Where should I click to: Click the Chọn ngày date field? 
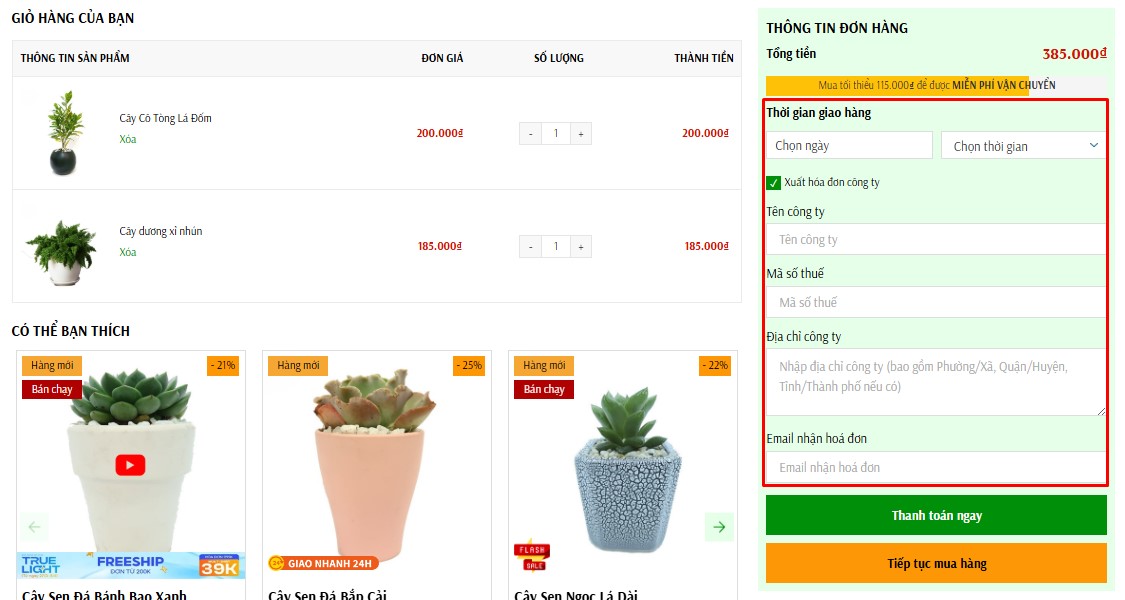coord(849,146)
